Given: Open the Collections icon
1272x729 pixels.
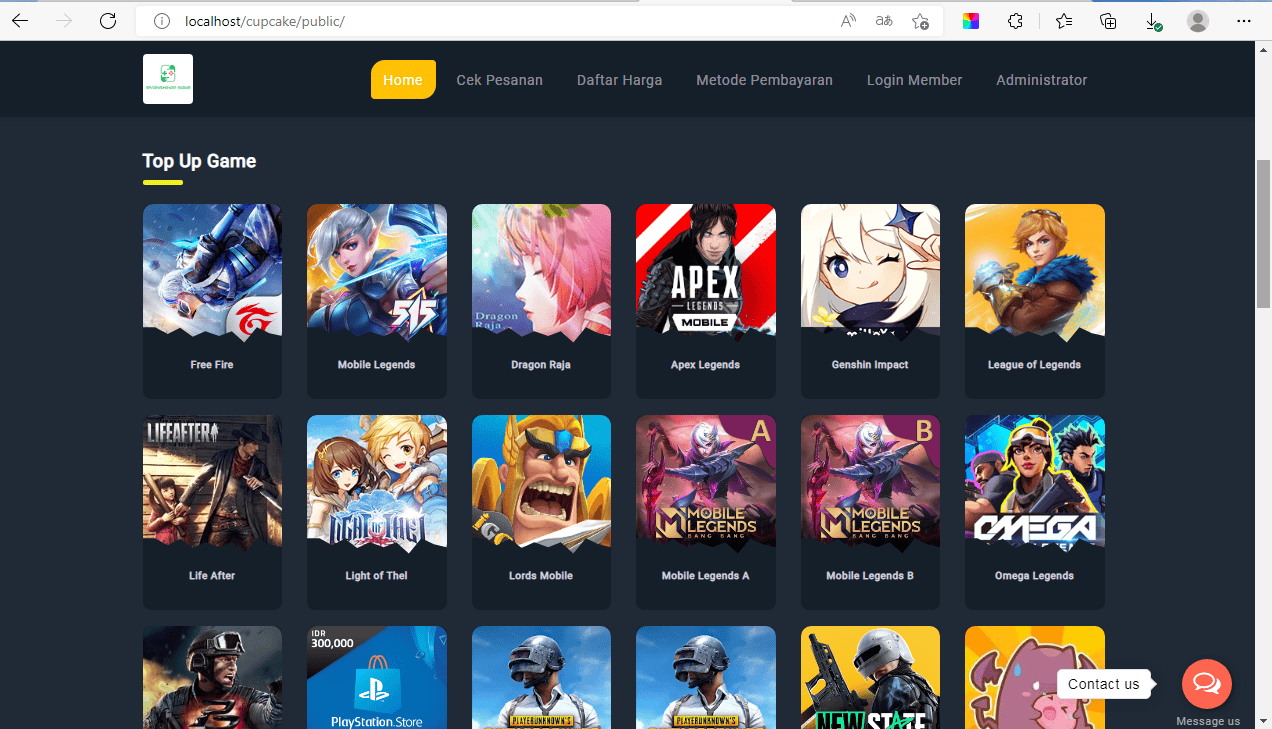Looking at the screenshot, I should (x=1108, y=21).
